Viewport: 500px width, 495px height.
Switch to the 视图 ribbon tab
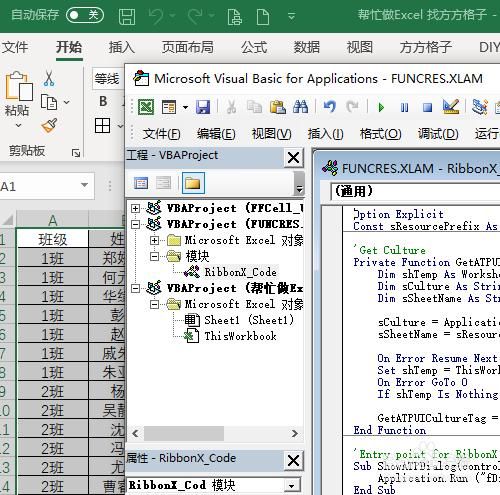(x=359, y=47)
